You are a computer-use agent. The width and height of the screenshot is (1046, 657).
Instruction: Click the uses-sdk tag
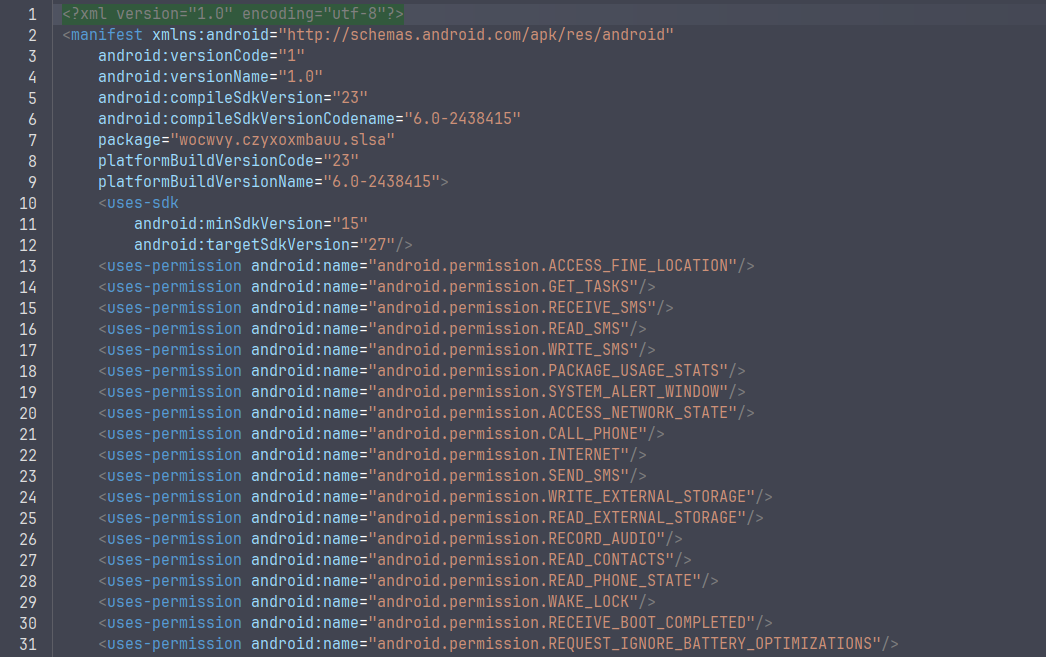(139, 203)
